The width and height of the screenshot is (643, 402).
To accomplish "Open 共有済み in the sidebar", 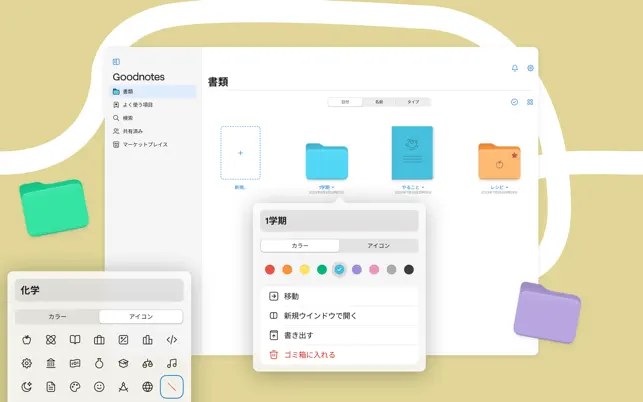I will tap(153, 131).
